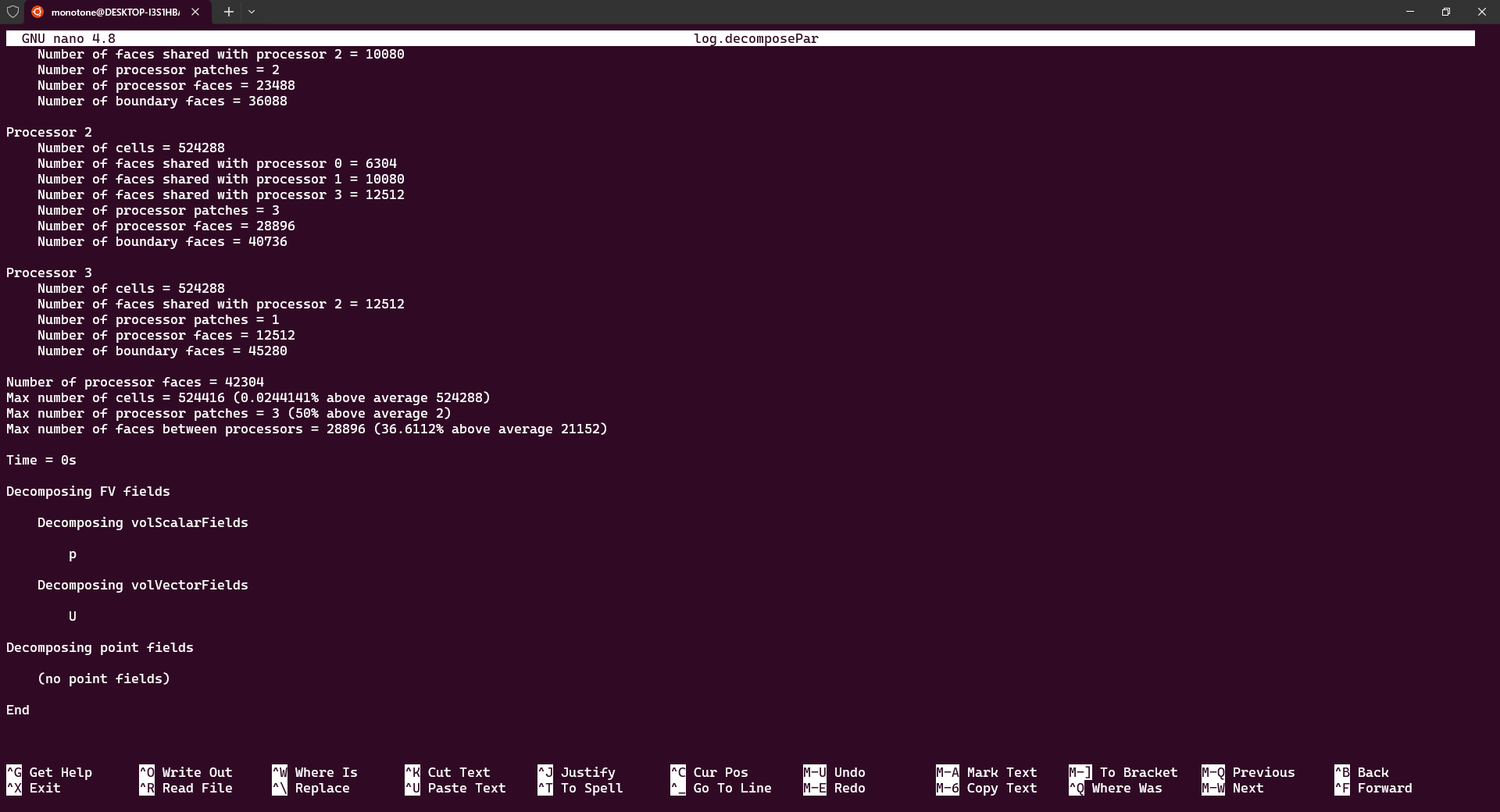
Task: Open a new terminal tab with plus
Action: (228, 12)
